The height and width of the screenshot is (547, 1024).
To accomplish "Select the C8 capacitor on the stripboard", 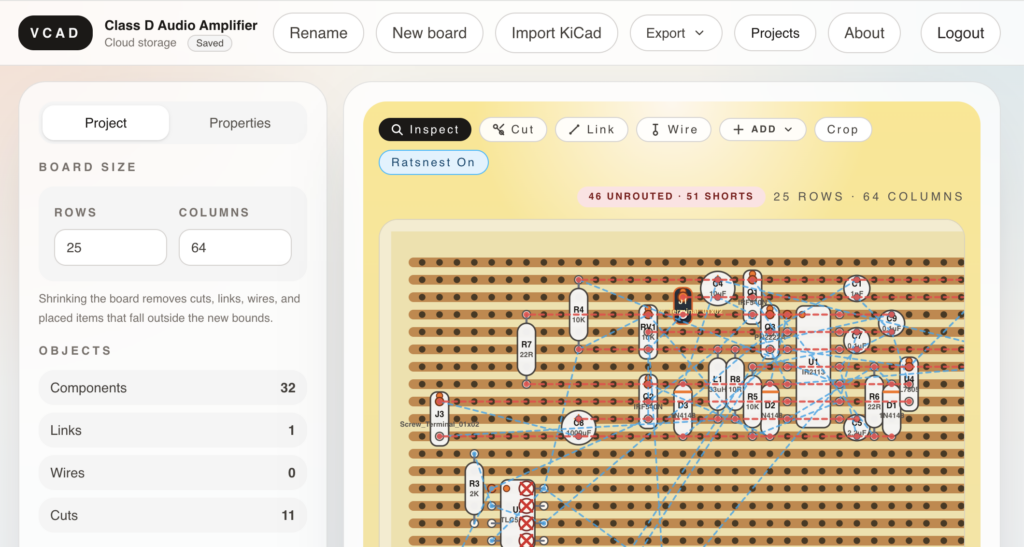I will click(x=578, y=427).
